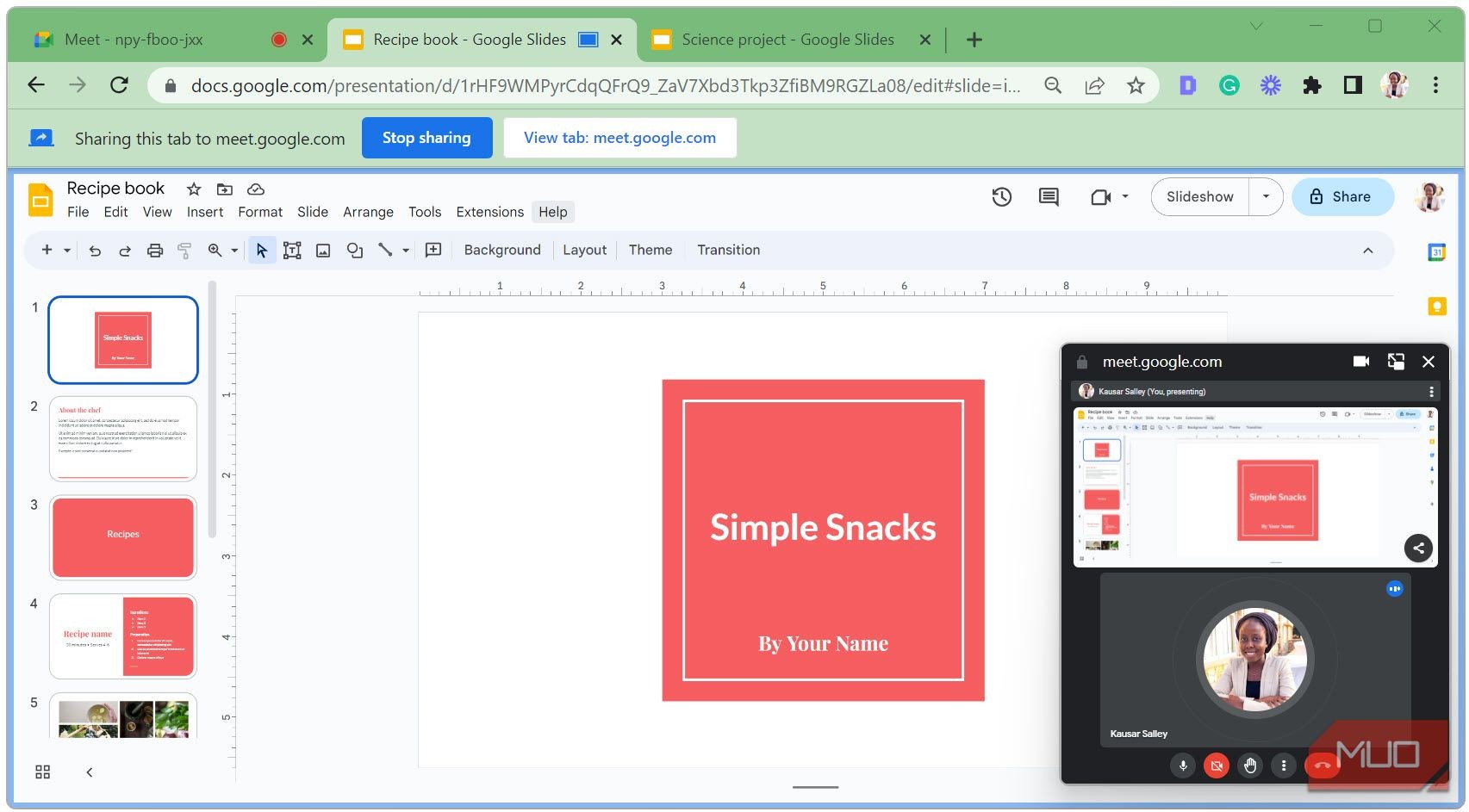This screenshot has height=812, width=1469.
Task: Open the zoom level dropdown arrow
Action: tap(234, 251)
